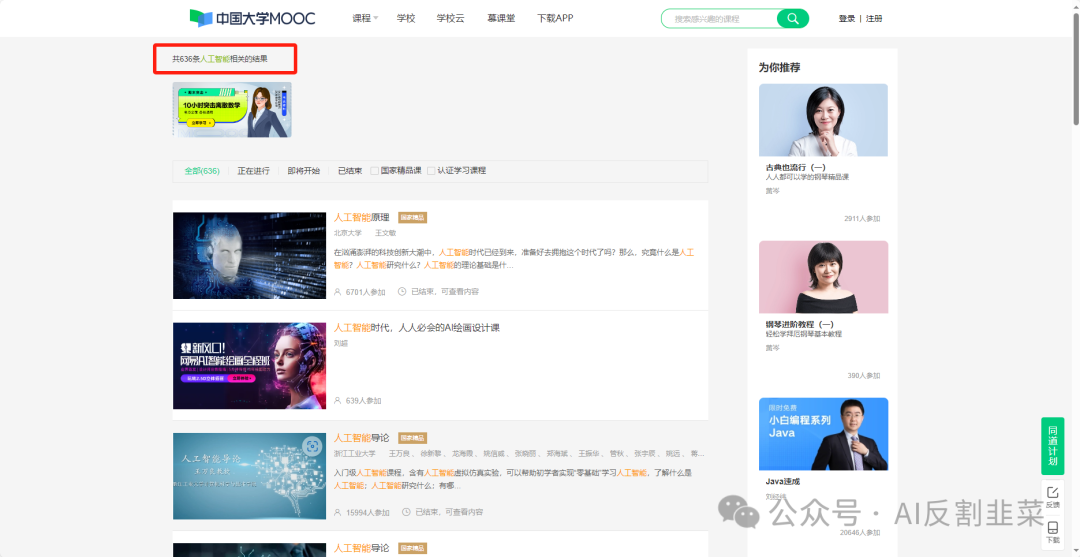
Task: Click clock icon in 浙江工业大学 course row
Action: tap(406, 512)
